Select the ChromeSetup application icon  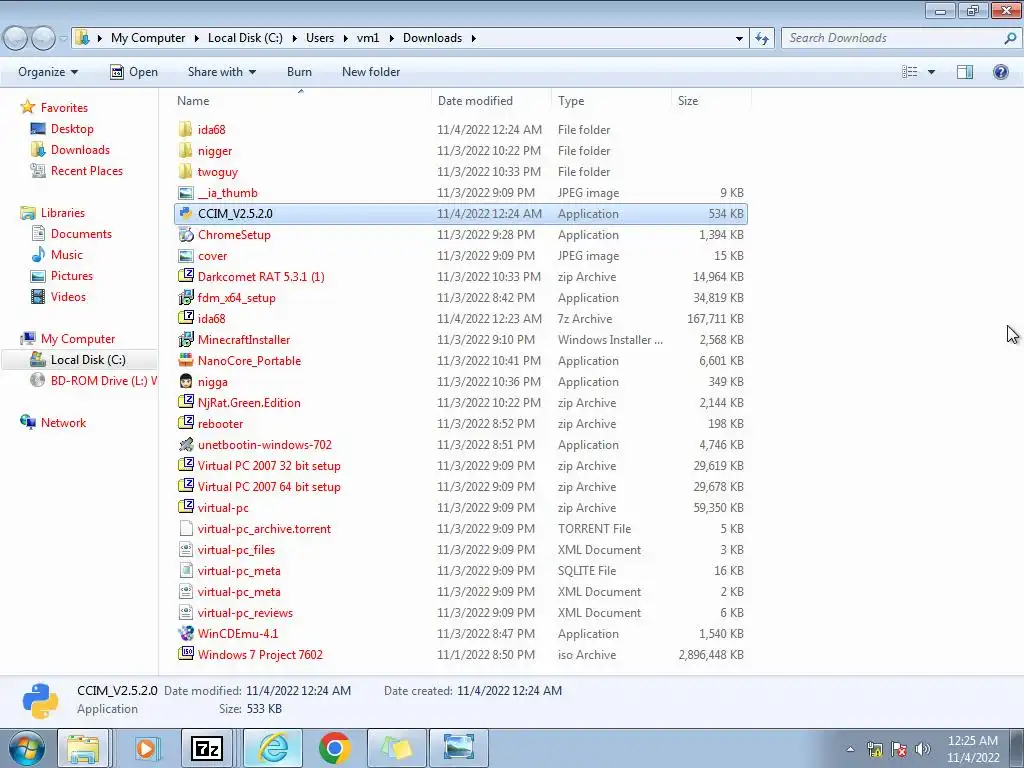point(186,234)
